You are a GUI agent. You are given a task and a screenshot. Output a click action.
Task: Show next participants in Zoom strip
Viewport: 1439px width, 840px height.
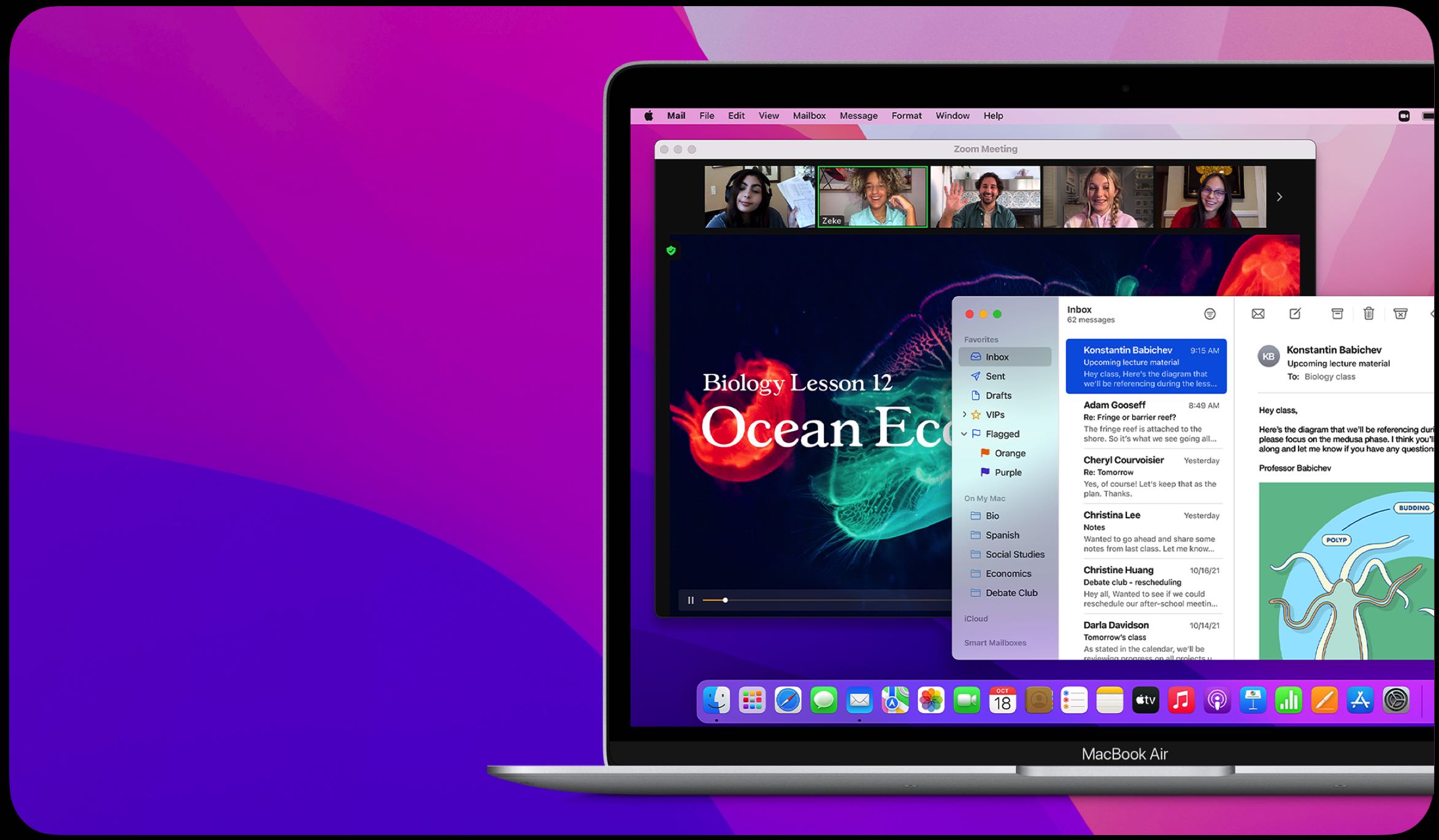pos(1279,197)
